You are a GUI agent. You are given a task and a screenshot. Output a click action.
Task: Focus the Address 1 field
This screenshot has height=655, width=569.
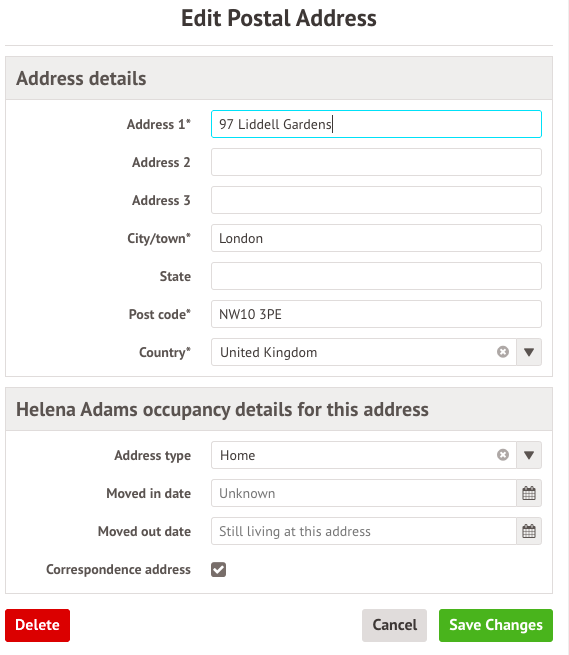376,124
